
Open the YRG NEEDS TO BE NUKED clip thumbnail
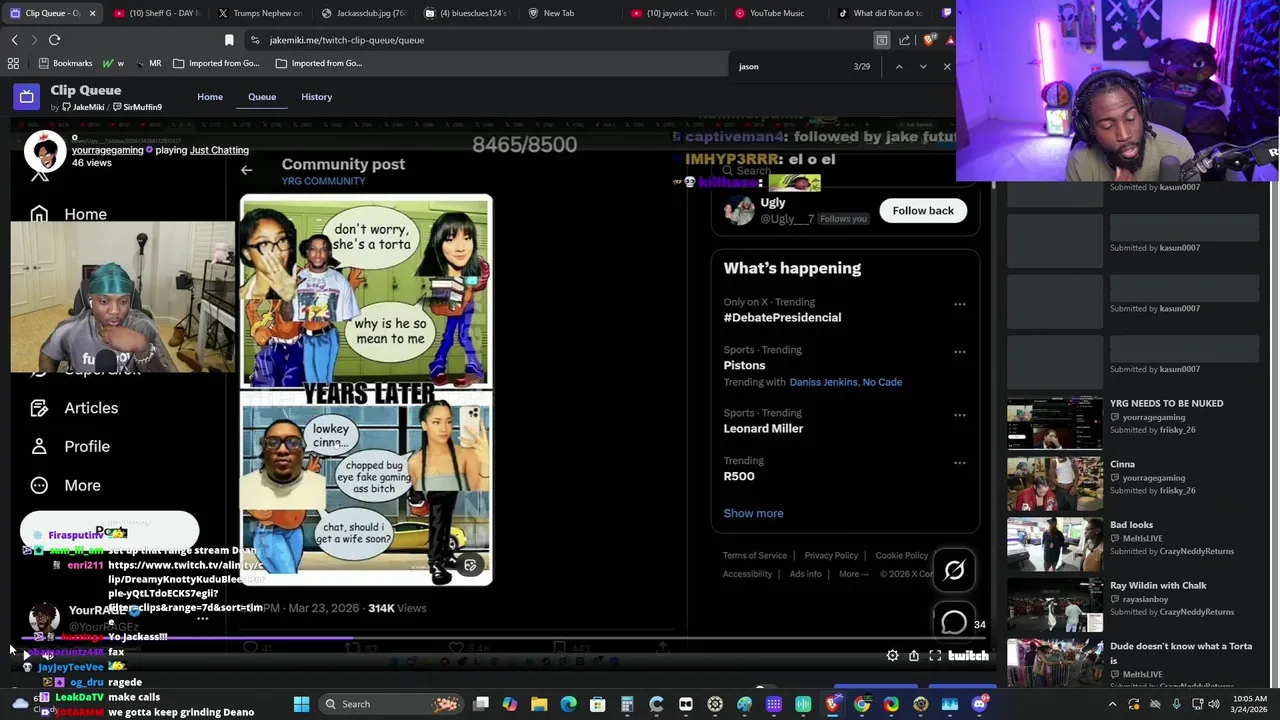[1054, 422]
